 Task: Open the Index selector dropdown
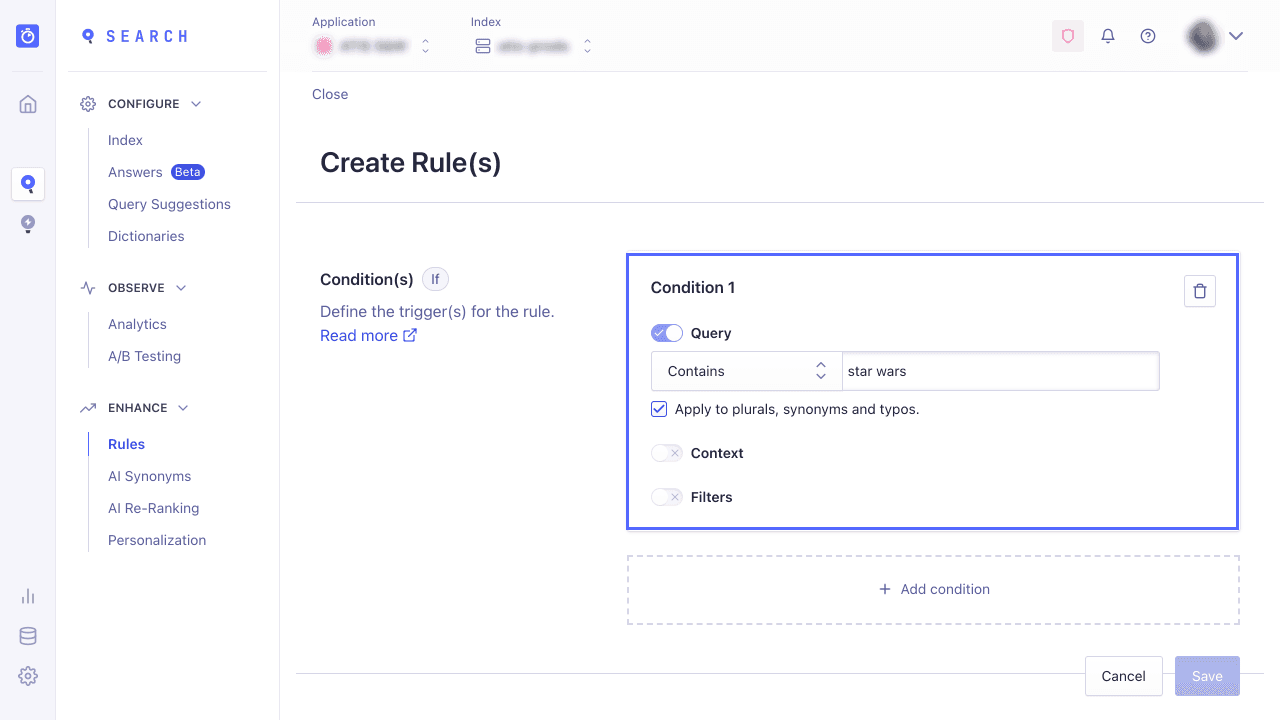[533, 46]
